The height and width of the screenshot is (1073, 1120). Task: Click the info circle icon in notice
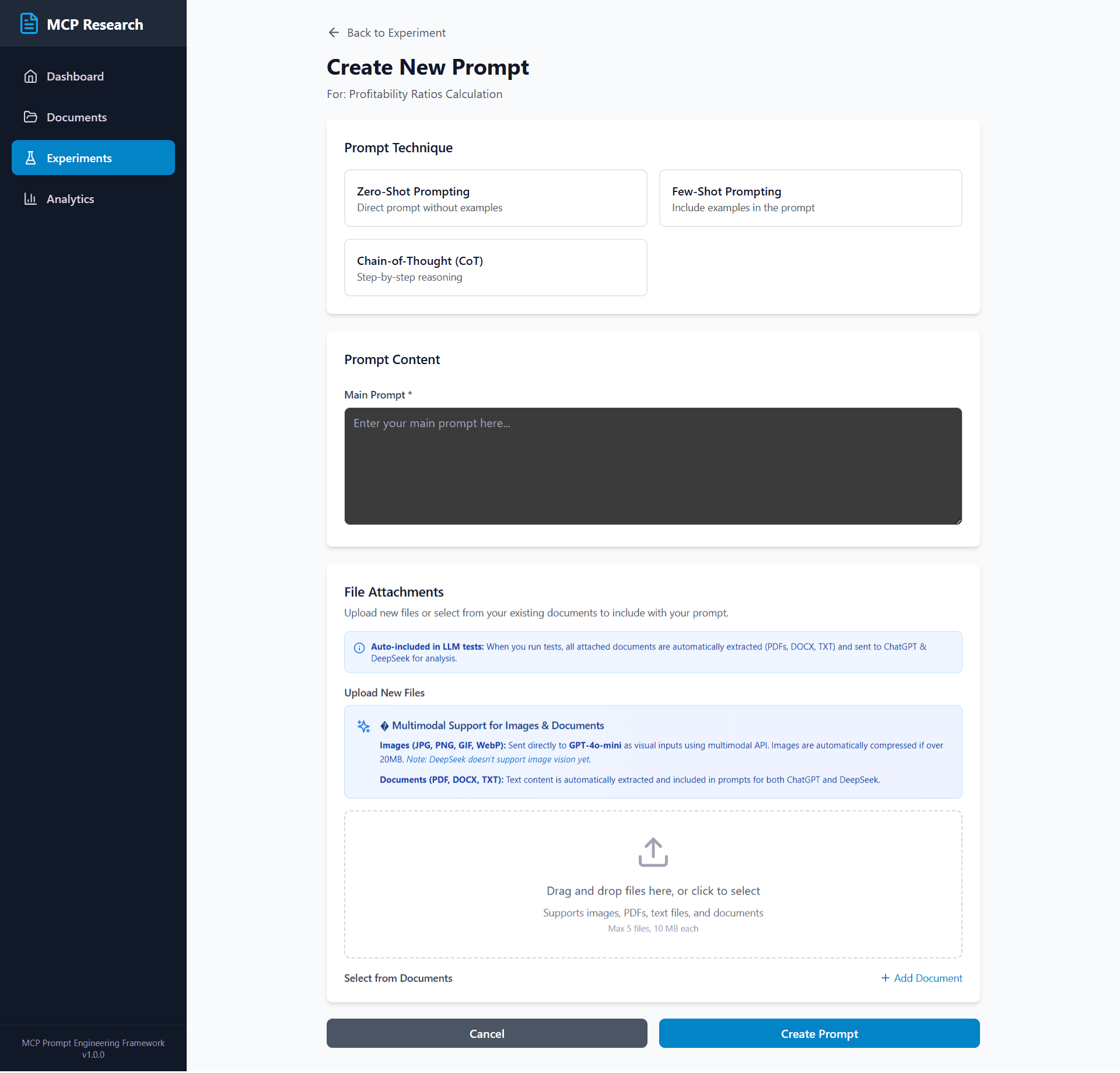point(359,648)
